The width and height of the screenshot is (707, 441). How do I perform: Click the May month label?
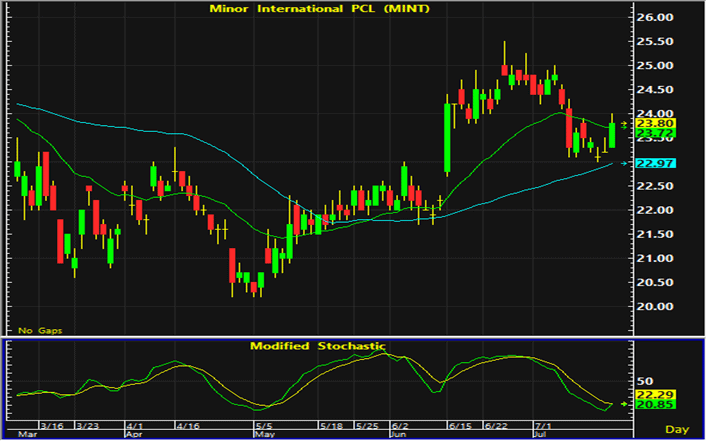point(264,435)
